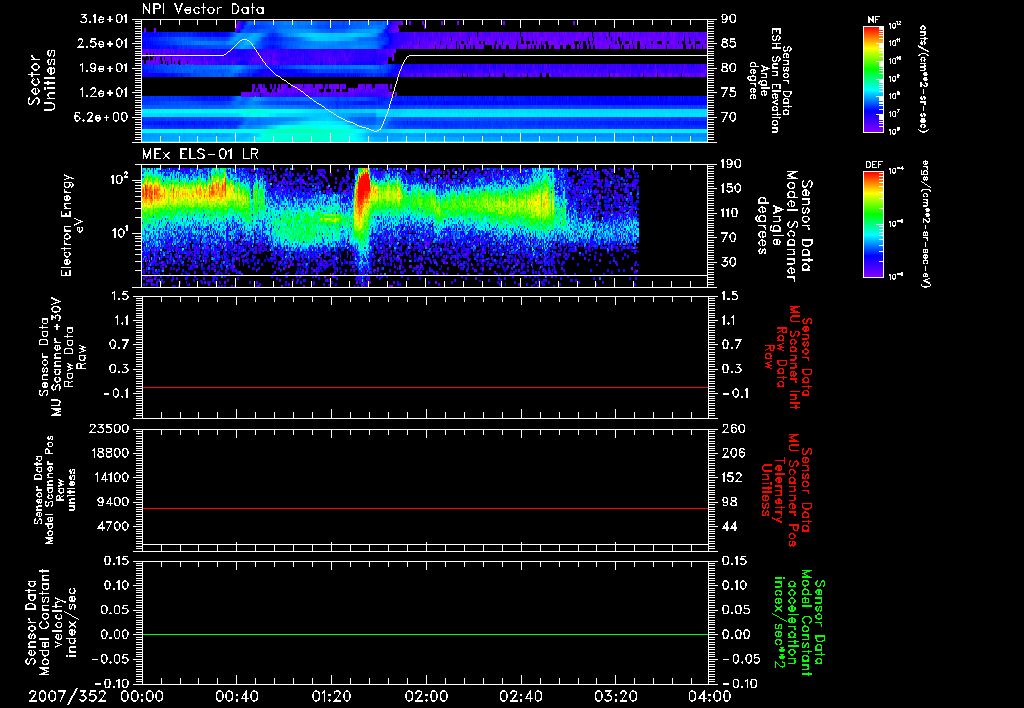This screenshot has height=708, width=1024.
Task: Click the red scanner position line at 98
Action: point(425,508)
